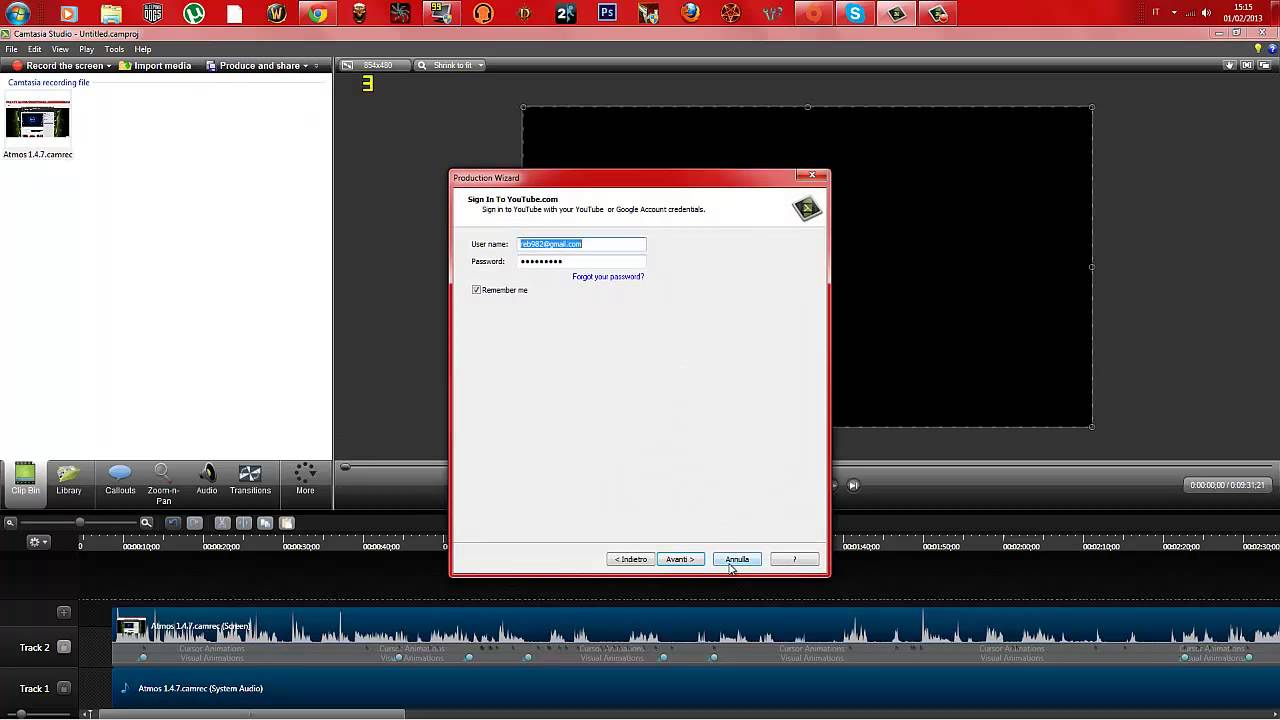Click the horizontal timeline scrollbar

[x=252, y=714]
